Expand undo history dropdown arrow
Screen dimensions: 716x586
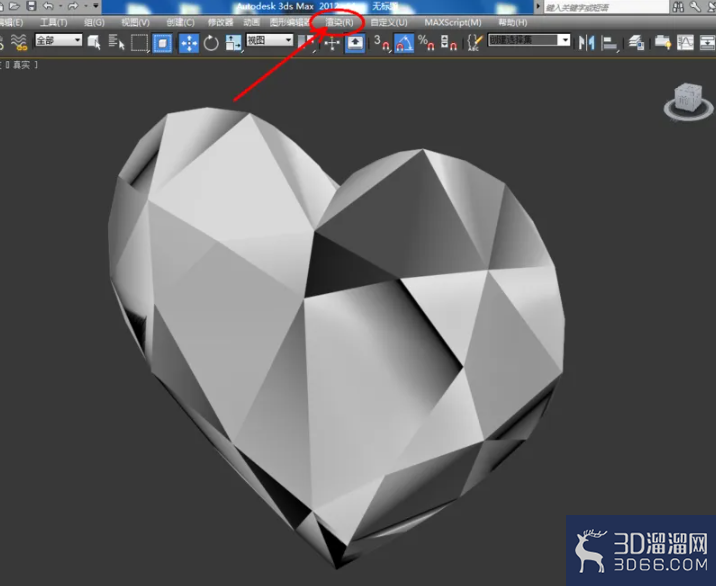coord(60,6)
